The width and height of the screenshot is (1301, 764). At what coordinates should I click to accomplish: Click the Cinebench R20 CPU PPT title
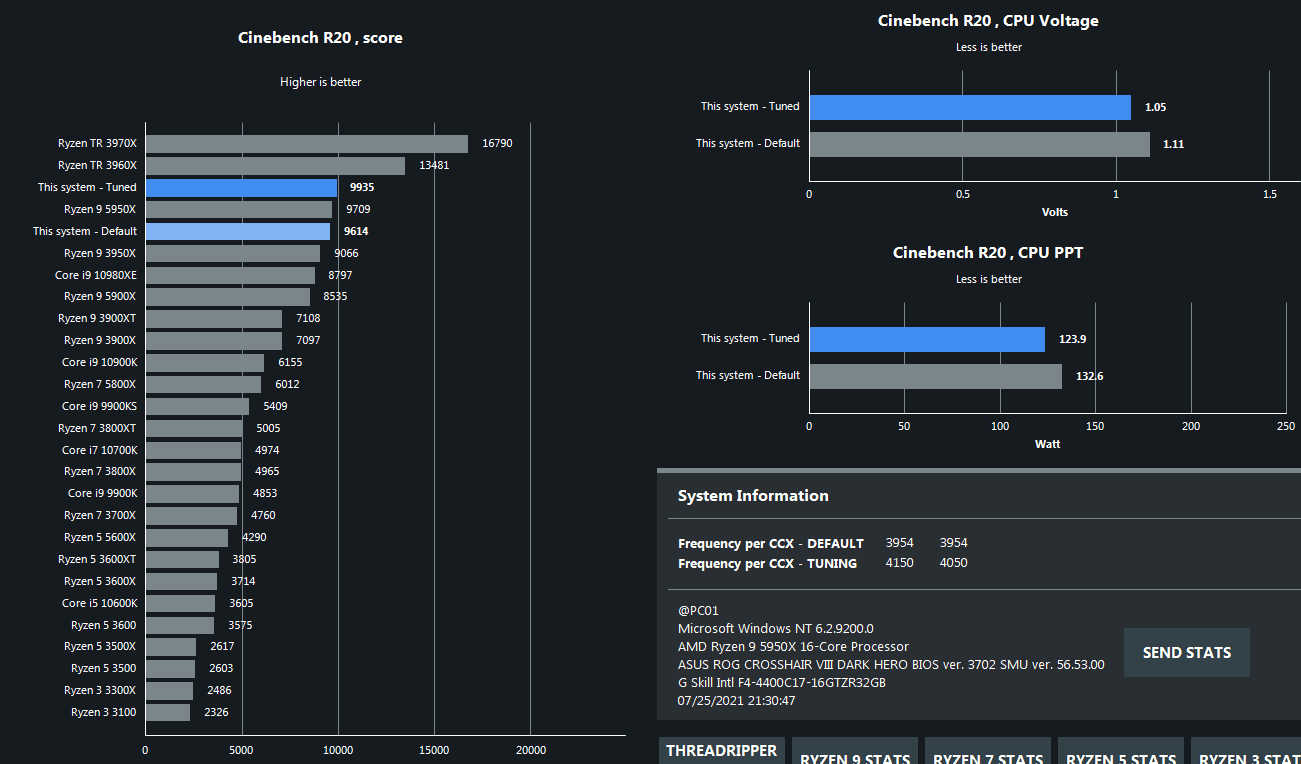(x=988, y=253)
